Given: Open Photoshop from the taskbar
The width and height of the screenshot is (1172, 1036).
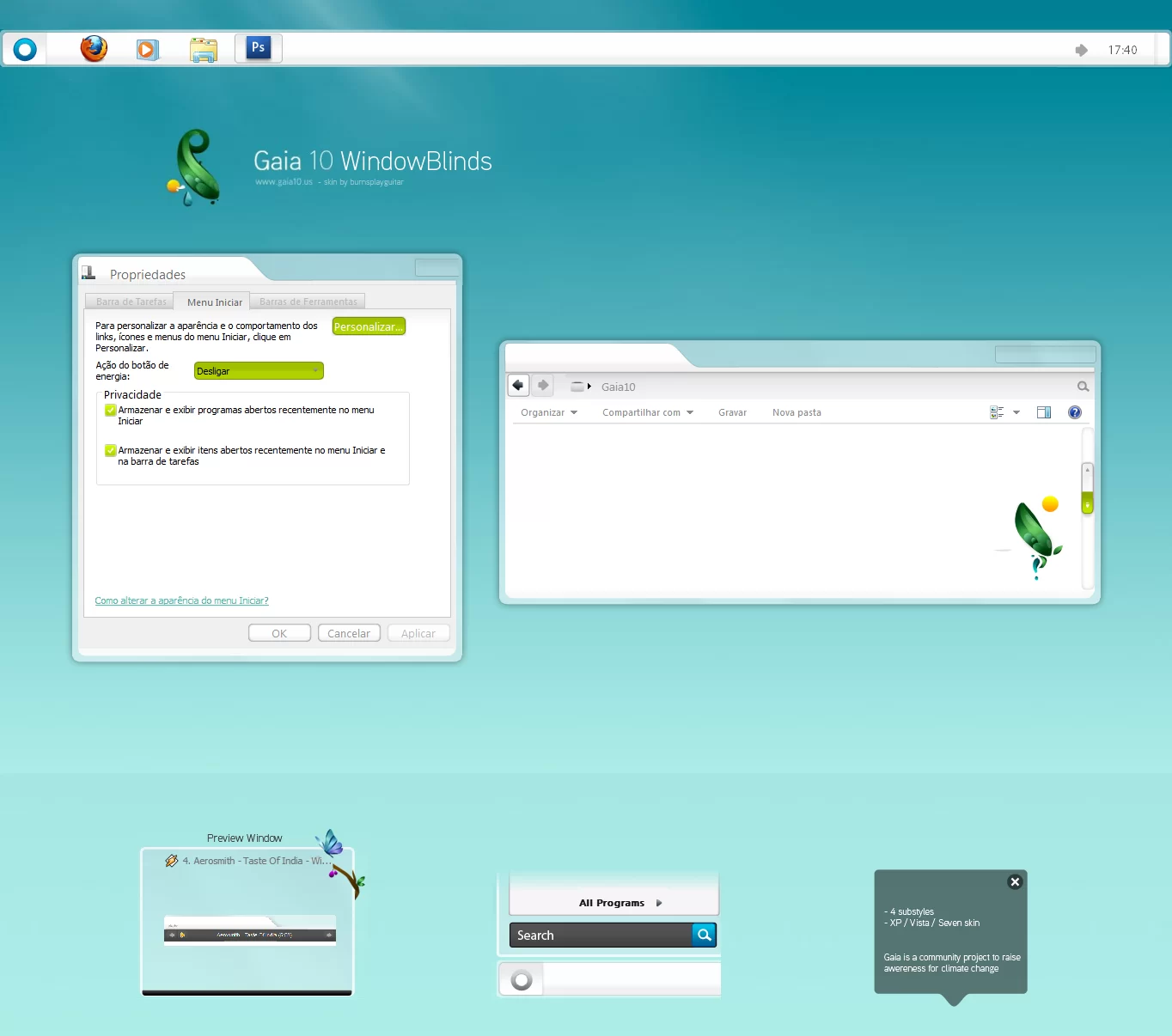Looking at the screenshot, I should tap(258, 48).
